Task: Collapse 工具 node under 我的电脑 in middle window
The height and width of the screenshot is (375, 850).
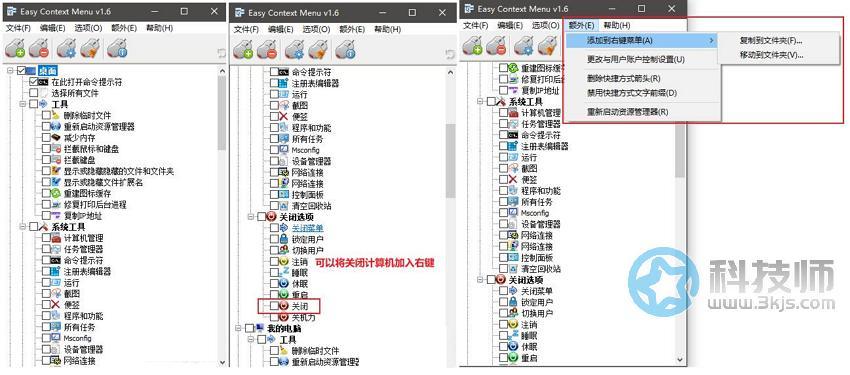Action: [x=251, y=340]
